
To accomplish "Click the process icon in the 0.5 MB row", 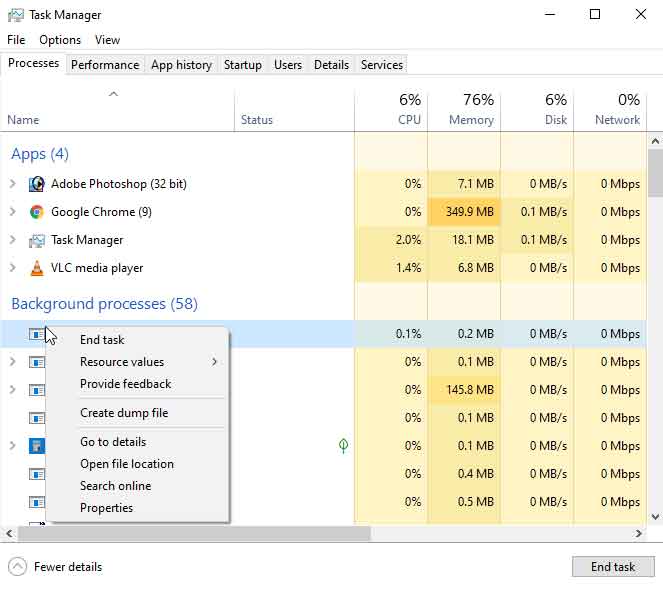I will coord(37,502).
